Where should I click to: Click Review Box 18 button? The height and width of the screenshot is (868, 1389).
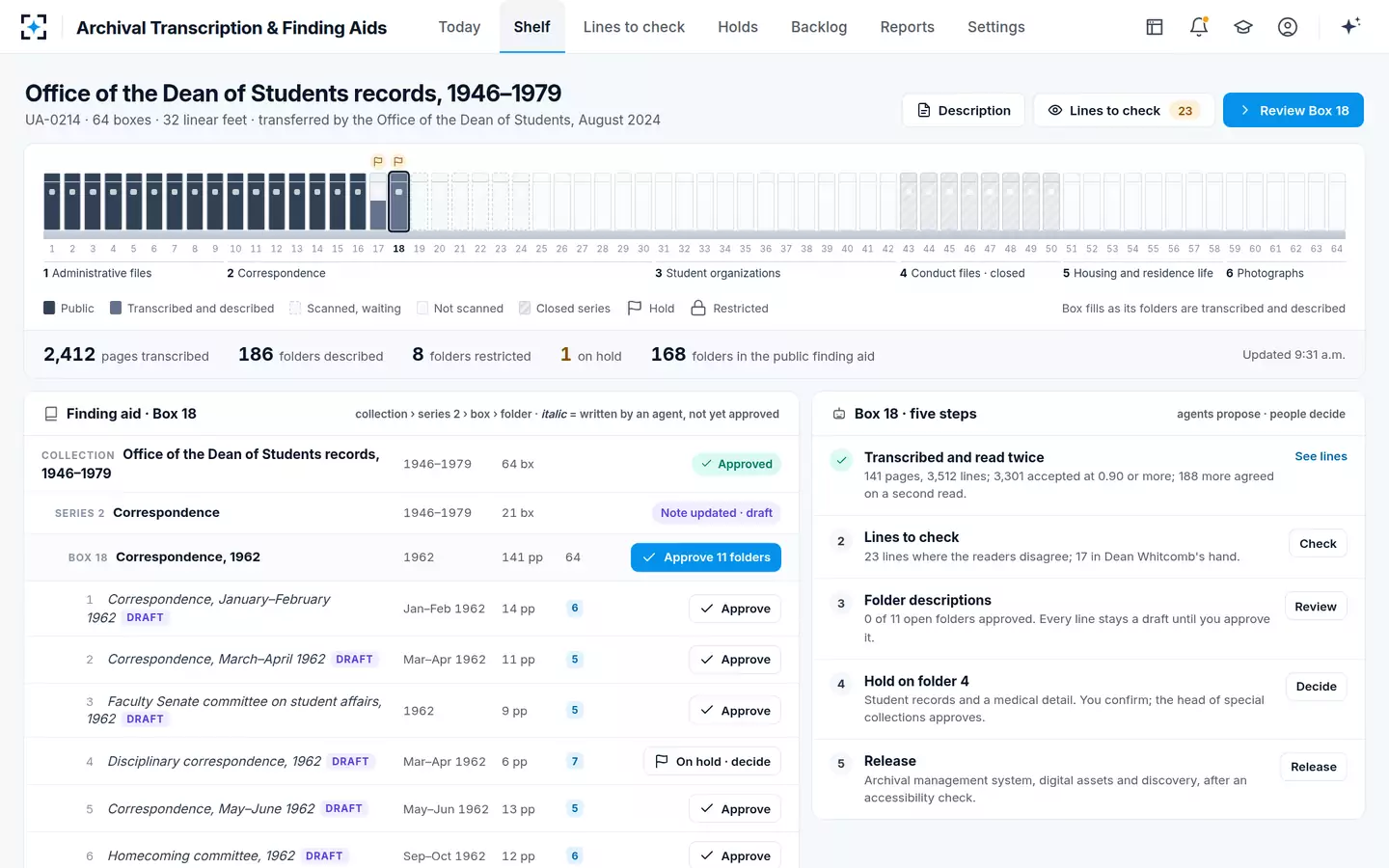pos(1294,110)
